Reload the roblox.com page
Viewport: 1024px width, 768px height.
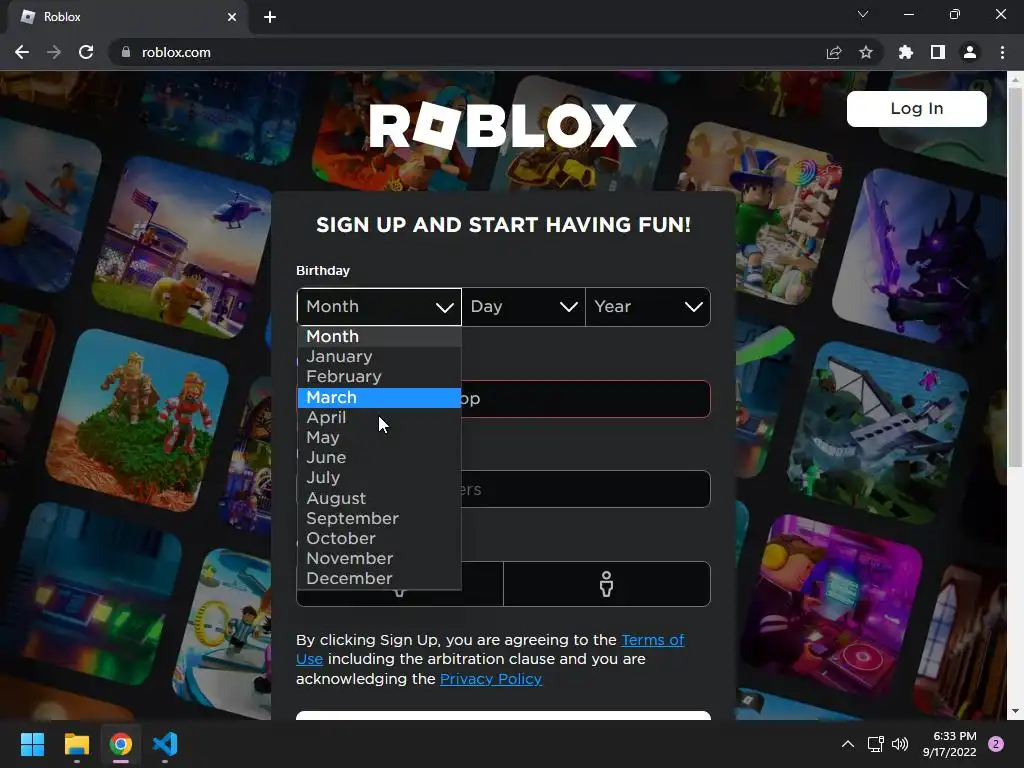tap(86, 52)
